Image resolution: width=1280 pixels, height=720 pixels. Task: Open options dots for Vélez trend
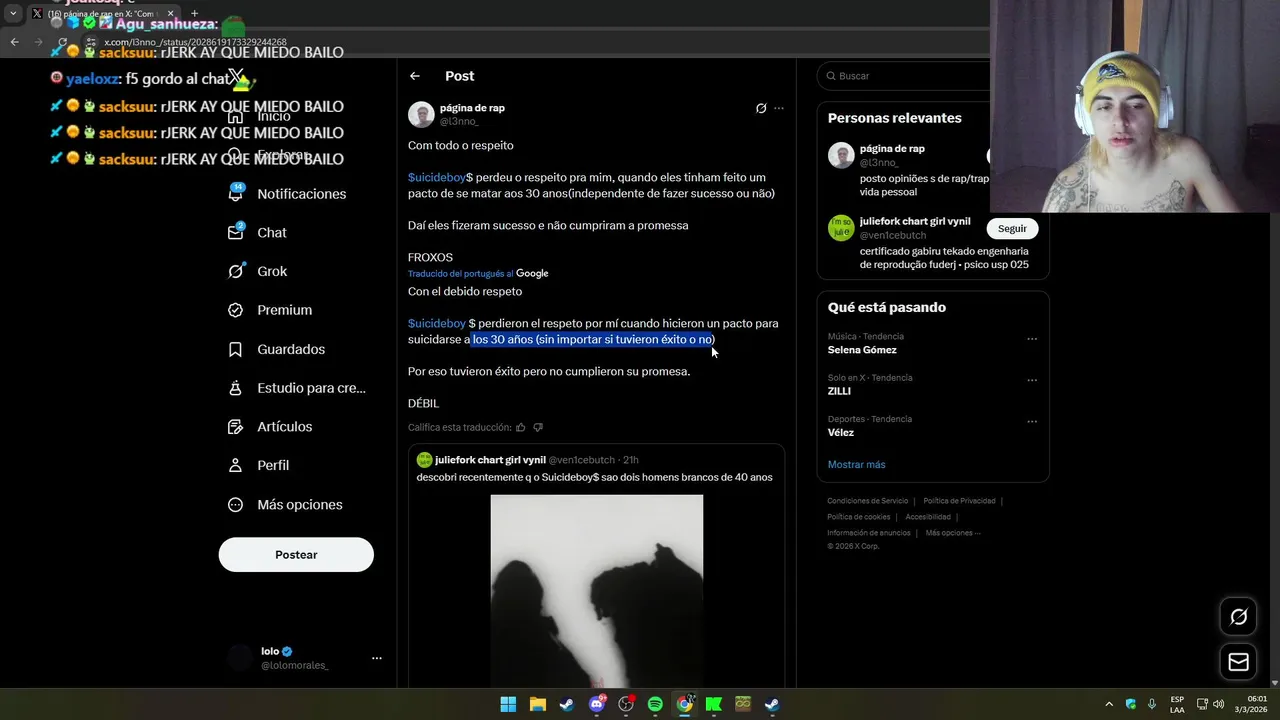point(1032,422)
